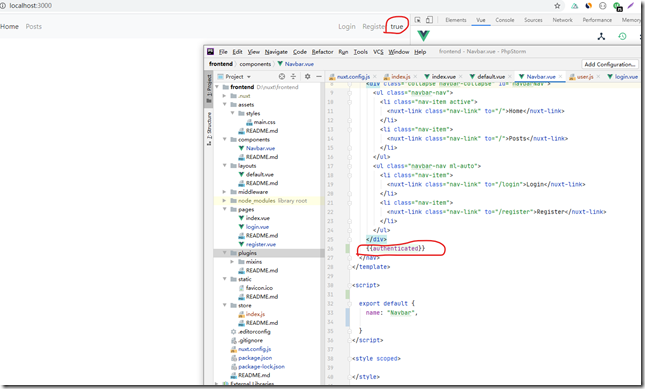Collapse the store folder arrow
Screen dimensions: 645x389
[x=225, y=305]
